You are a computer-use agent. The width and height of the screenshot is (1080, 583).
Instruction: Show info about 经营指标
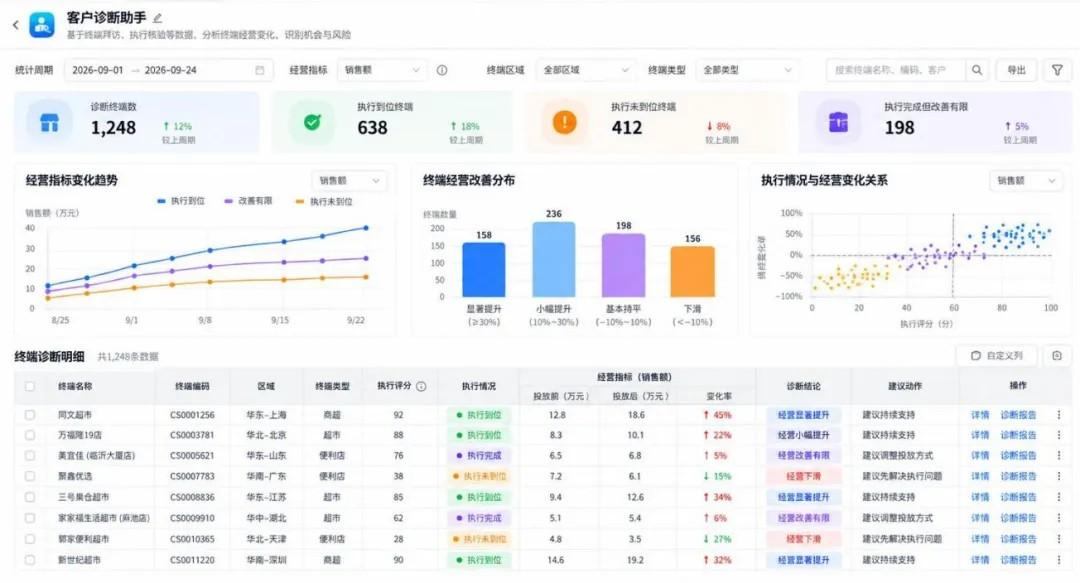click(x=442, y=70)
